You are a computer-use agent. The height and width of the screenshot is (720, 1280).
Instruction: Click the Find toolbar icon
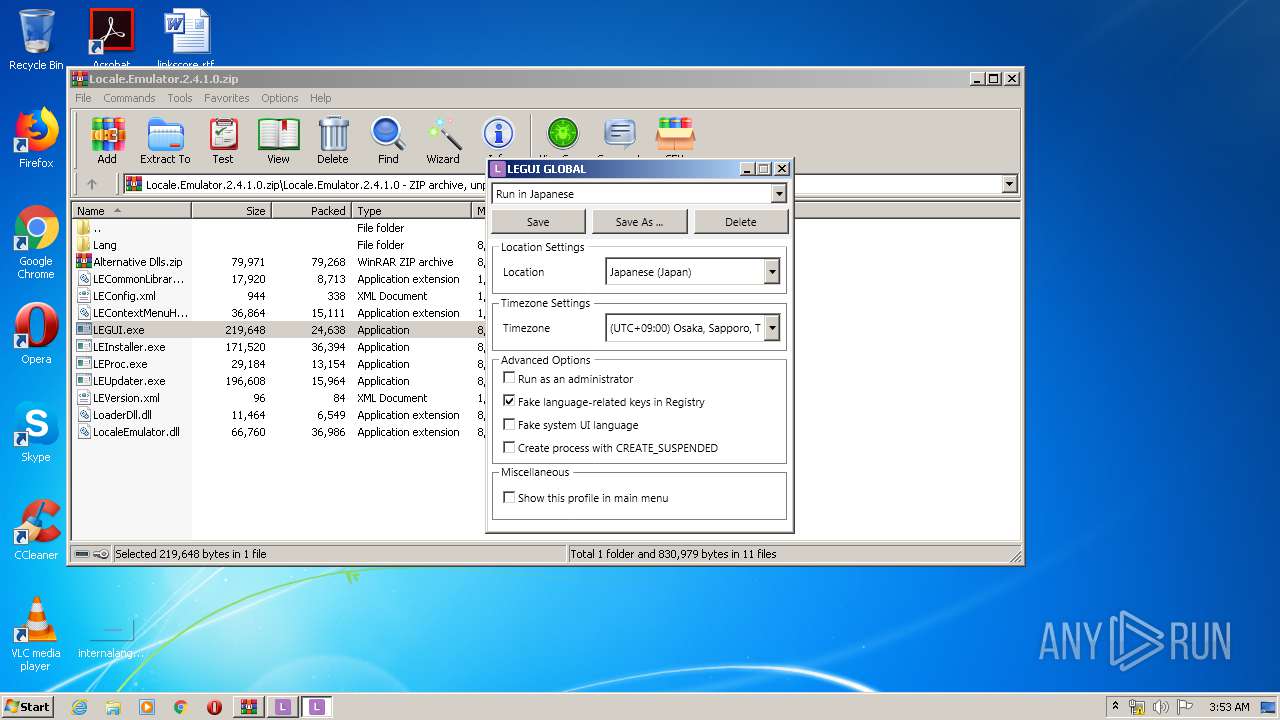pyautogui.click(x=388, y=140)
